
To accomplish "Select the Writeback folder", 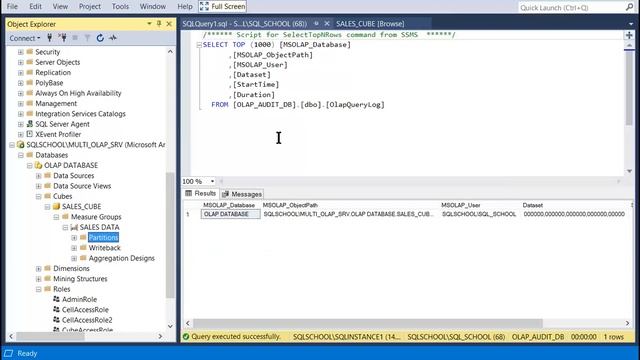I will pos(104,248).
